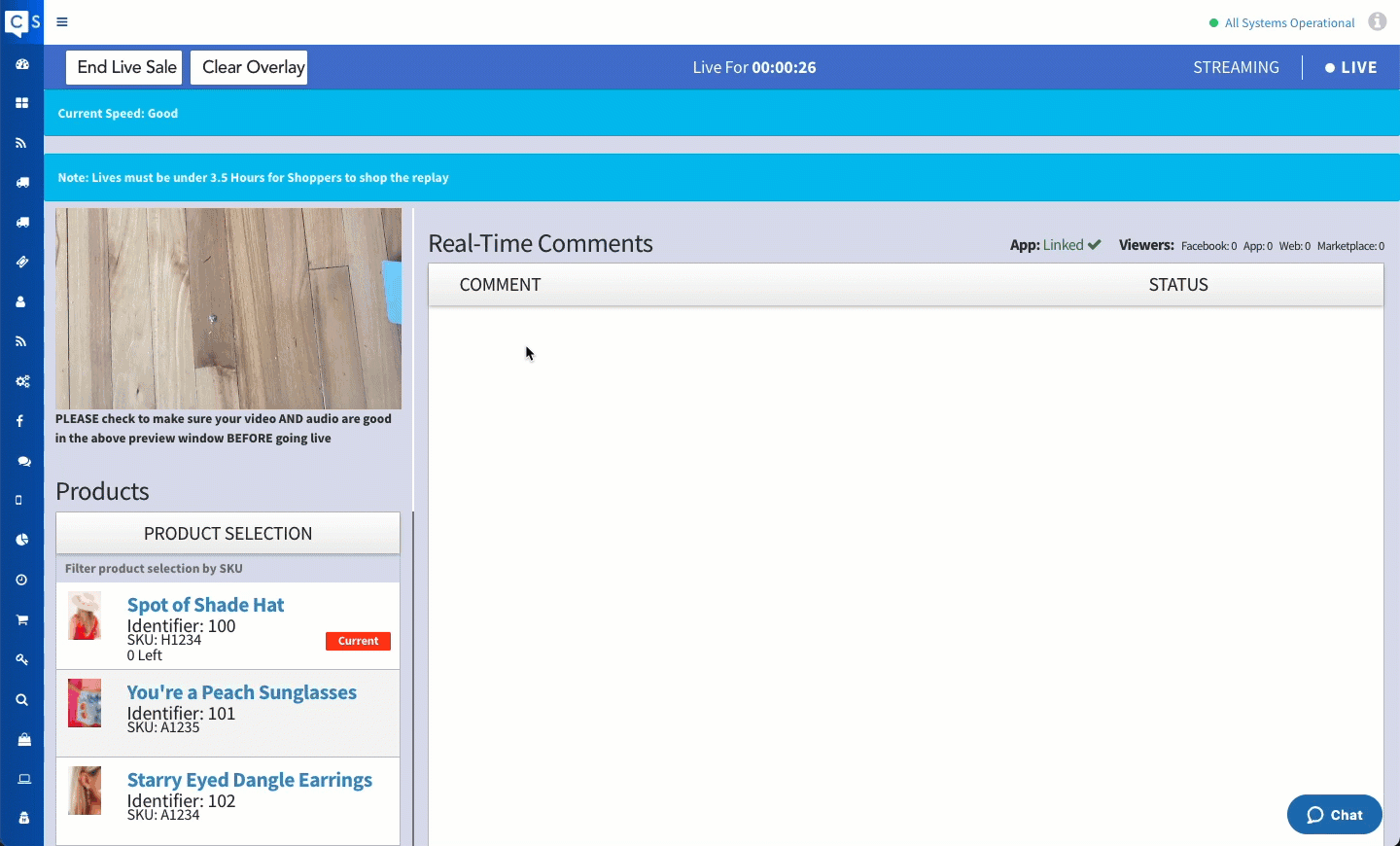Open the shopping cart icon in sidebar
Viewport: 1400px width, 846px height.
(21, 619)
